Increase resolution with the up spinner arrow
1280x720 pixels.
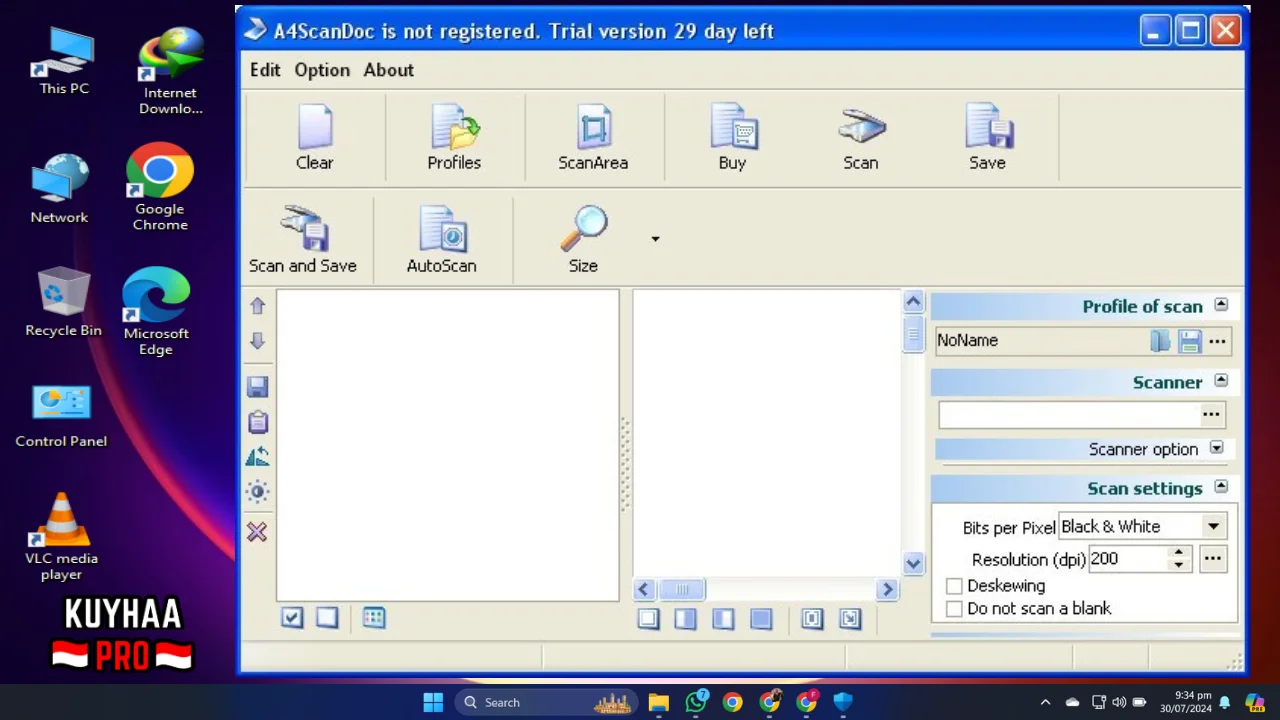click(x=1179, y=552)
